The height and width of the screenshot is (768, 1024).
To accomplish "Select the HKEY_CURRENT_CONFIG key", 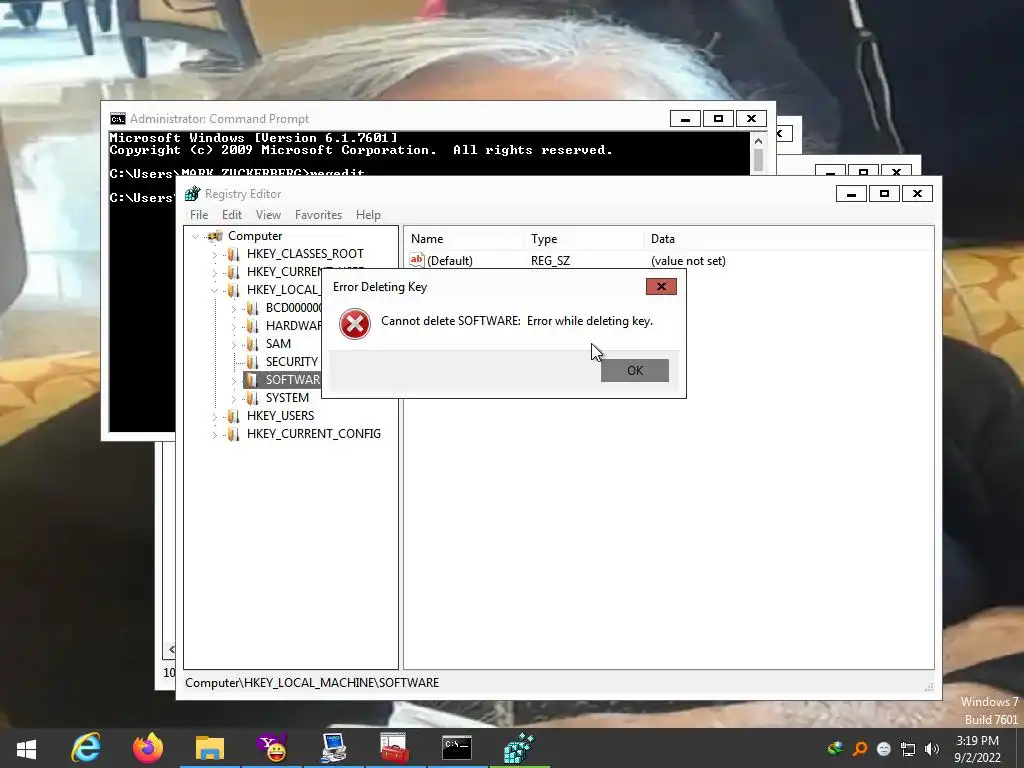I will tap(313, 434).
